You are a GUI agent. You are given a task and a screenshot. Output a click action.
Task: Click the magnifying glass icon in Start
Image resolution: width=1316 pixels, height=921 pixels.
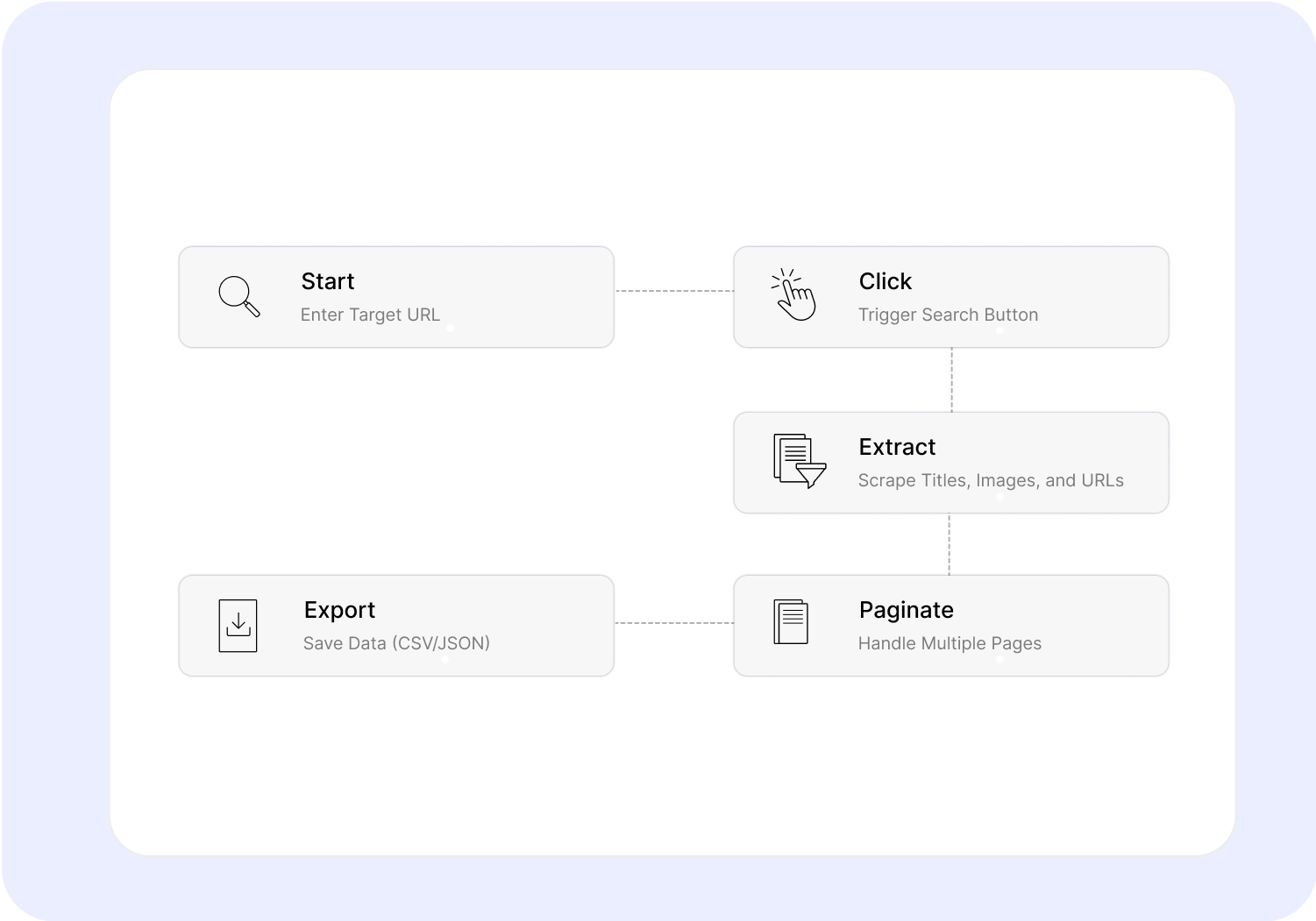click(x=239, y=296)
